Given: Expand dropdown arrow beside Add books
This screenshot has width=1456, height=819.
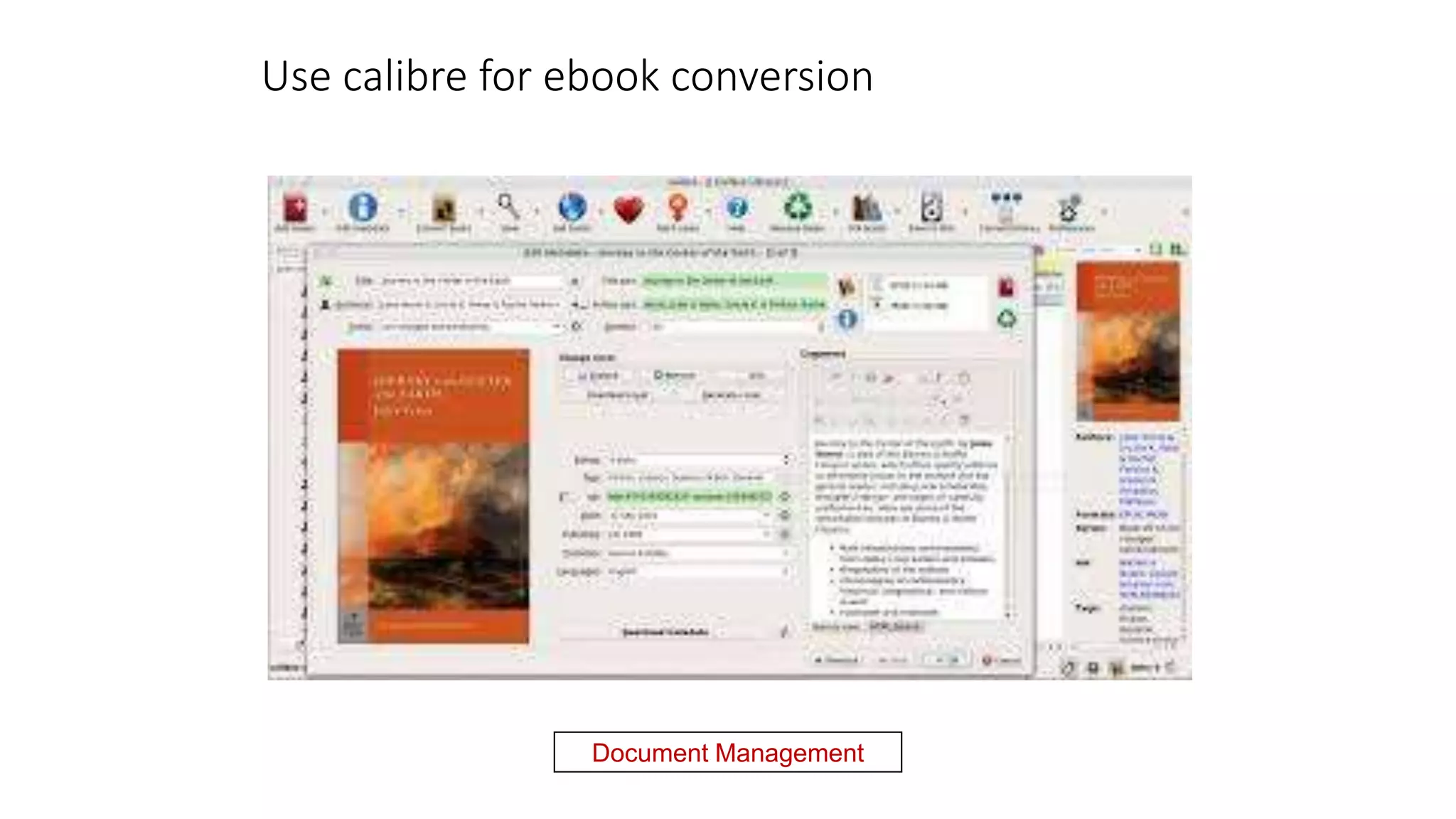Looking at the screenshot, I should [324, 212].
